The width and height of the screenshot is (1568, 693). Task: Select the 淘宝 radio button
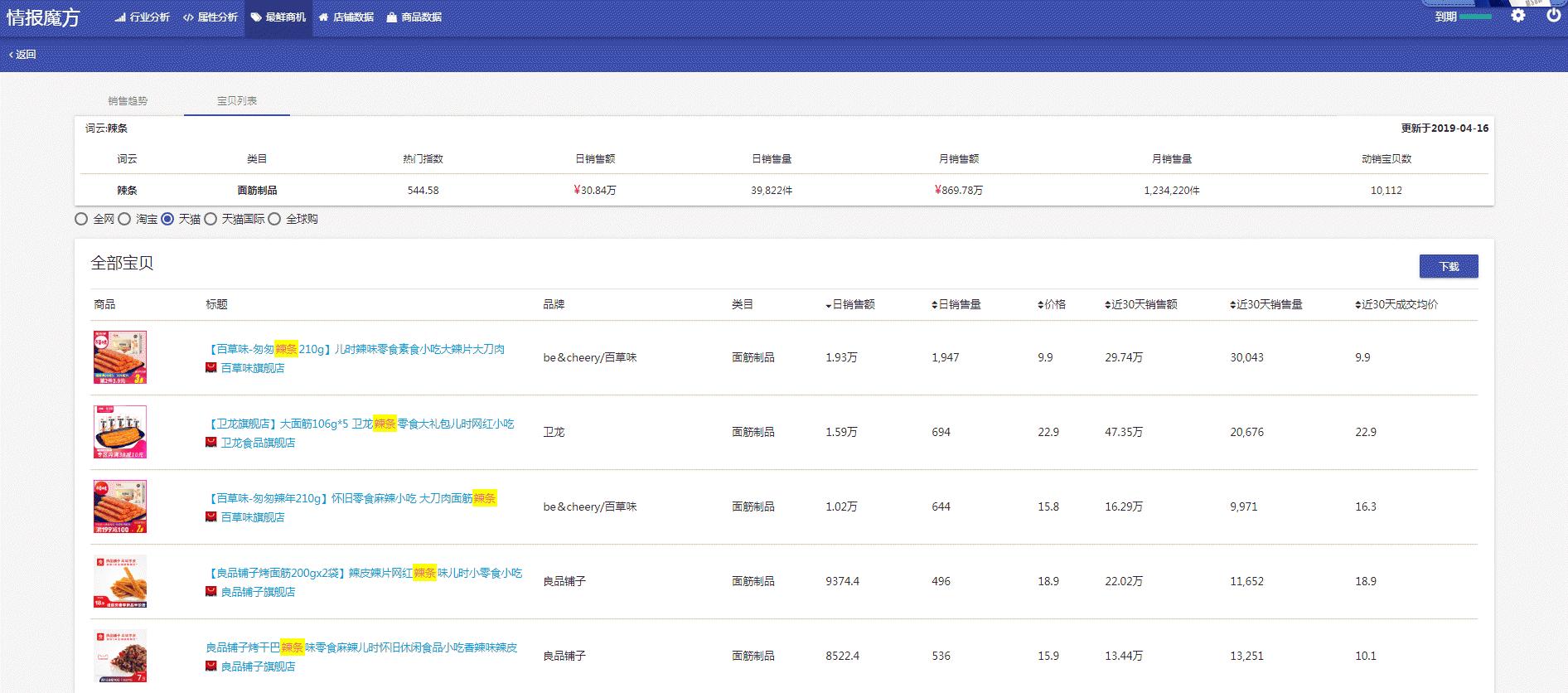point(124,219)
